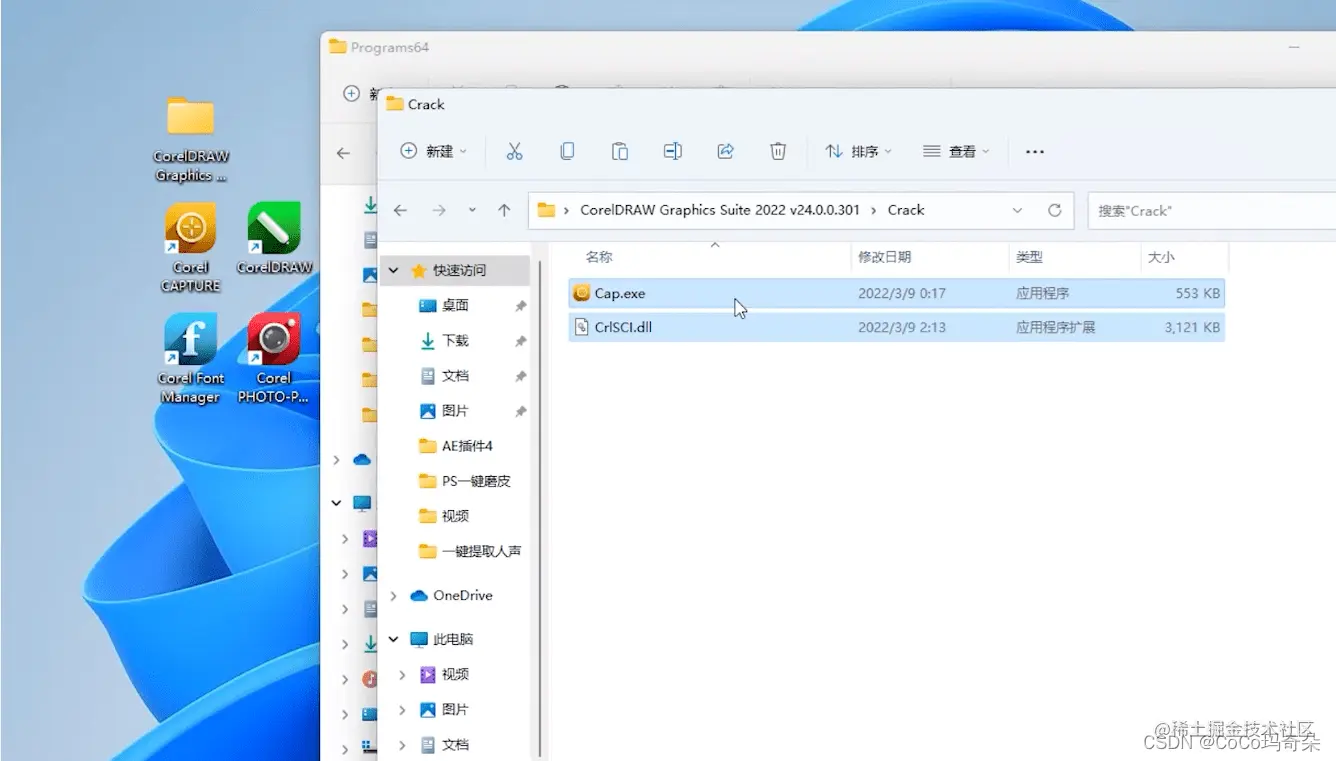Click the Cut scissors icon in Crack window
This screenshot has height=761, width=1336.
(514, 151)
